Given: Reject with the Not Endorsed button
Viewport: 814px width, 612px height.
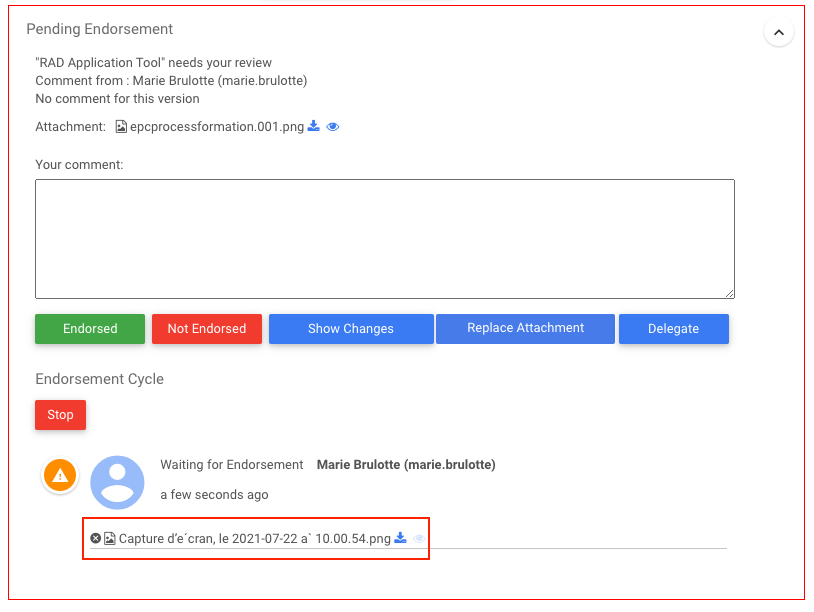Looking at the screenshot, I should coord(206,328).
